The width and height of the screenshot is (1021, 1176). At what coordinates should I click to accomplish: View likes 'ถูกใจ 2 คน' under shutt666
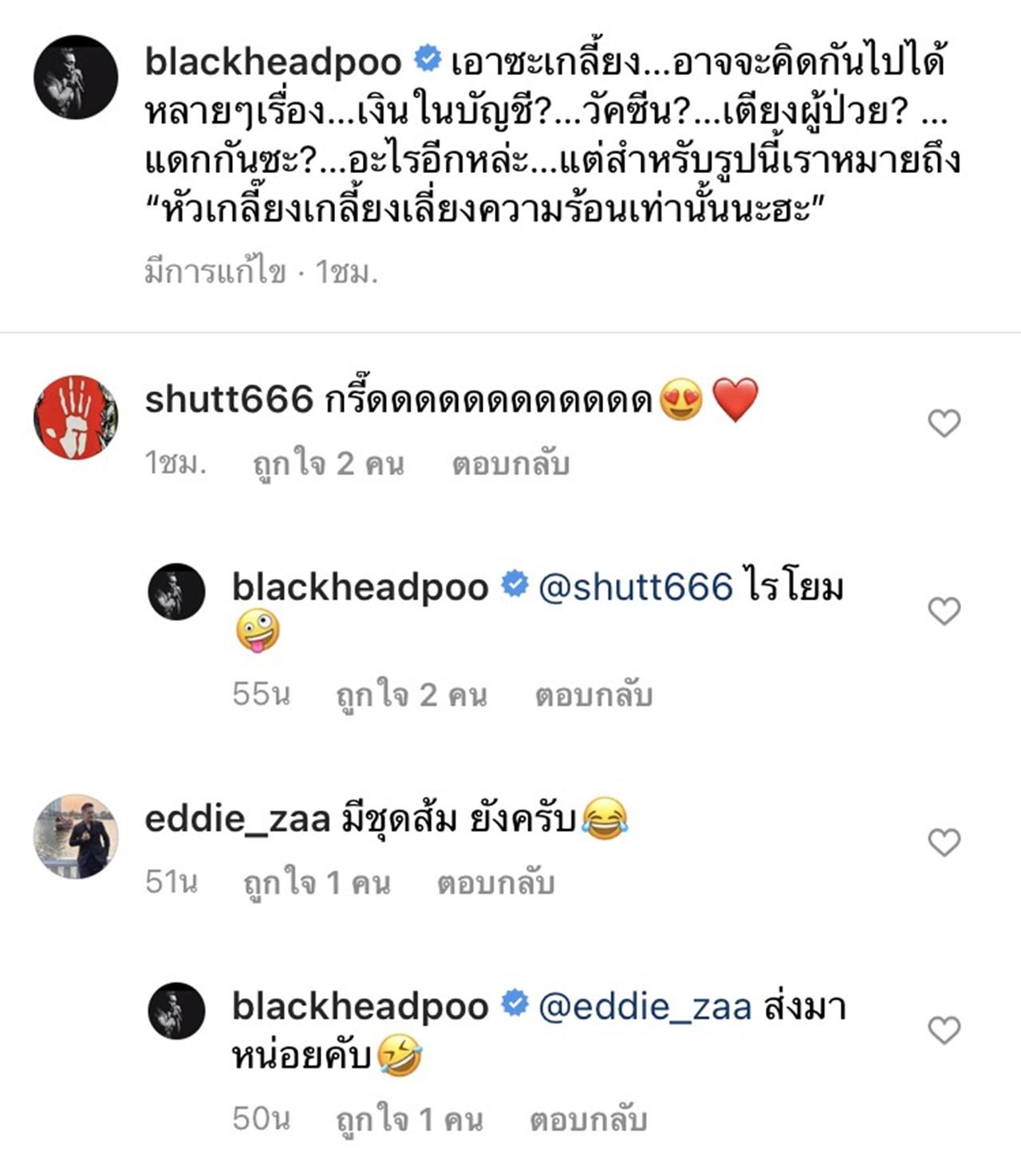tap(329, 463)
